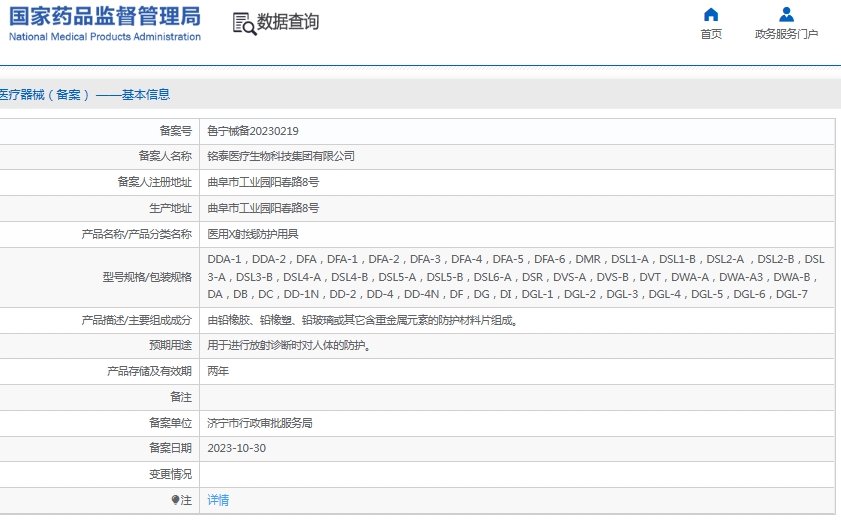This screenshot has height=520, width=841.
Task: Select the date 2023-10-30
Action: tap(237, 449)
